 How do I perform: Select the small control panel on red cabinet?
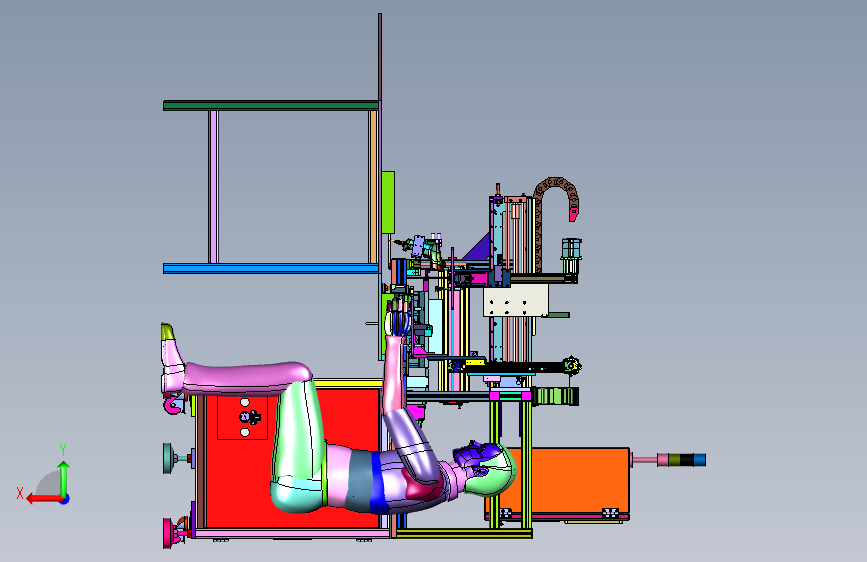click(242, 417)
